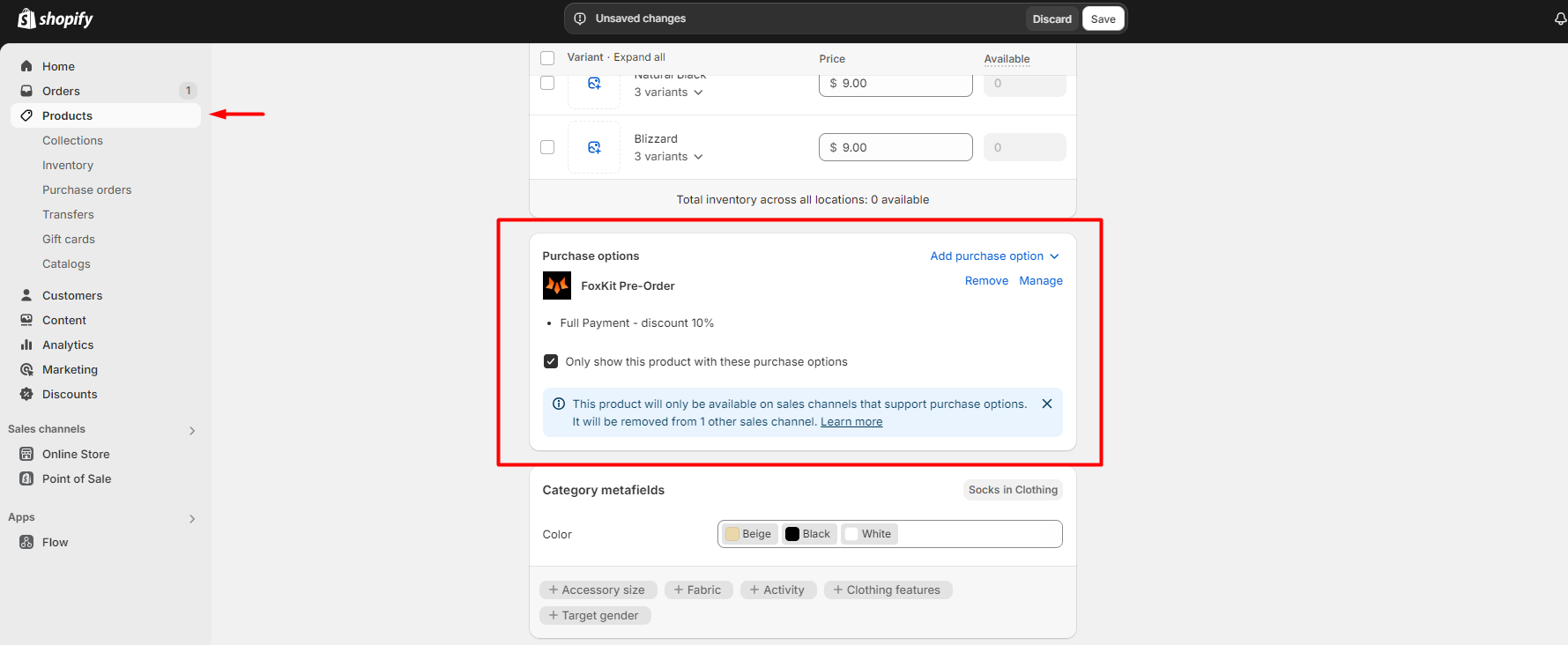Click the Beige color chip
The width and height of the screenshot is (1568, 645).
pyautogui.click(x=749, y=534)
